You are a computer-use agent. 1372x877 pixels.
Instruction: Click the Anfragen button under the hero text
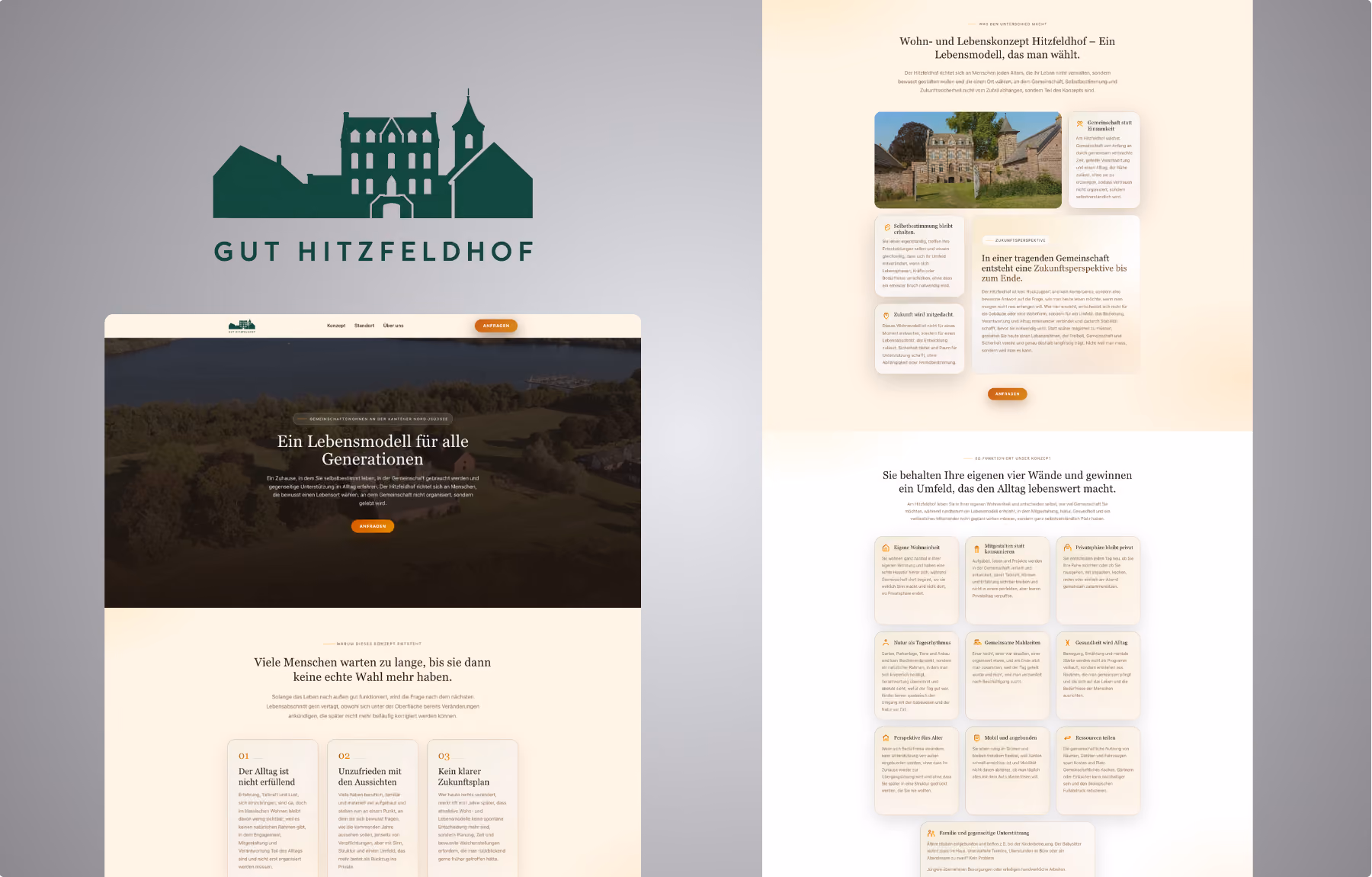click(x=373, y=526)
